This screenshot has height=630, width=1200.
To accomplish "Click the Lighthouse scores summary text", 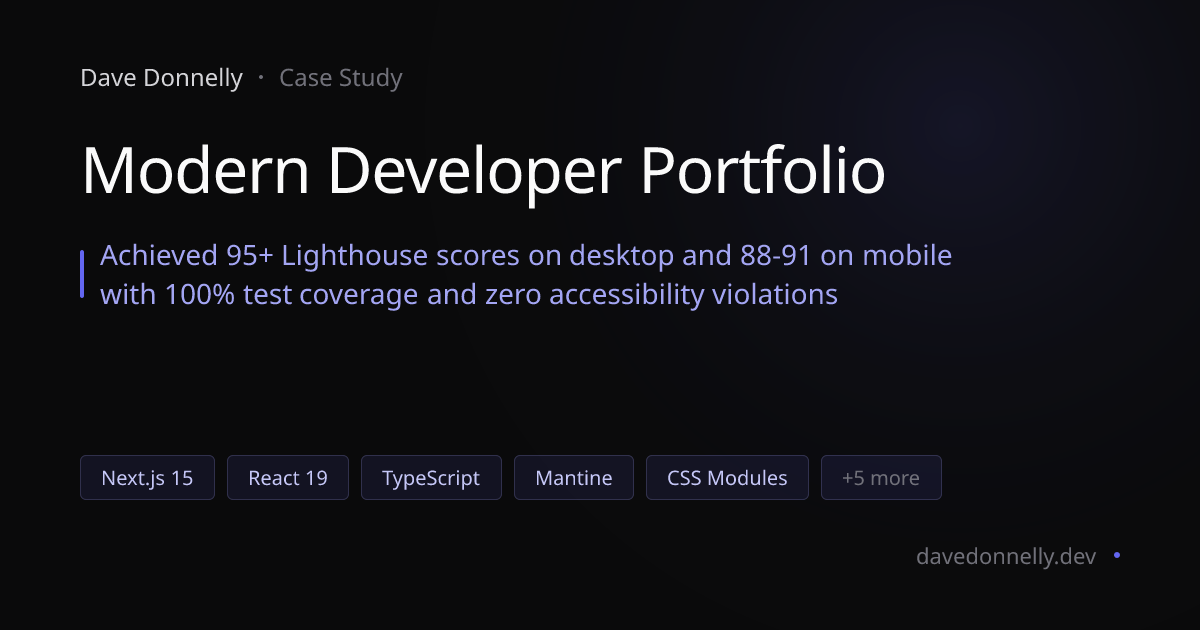I will [526, 275].
